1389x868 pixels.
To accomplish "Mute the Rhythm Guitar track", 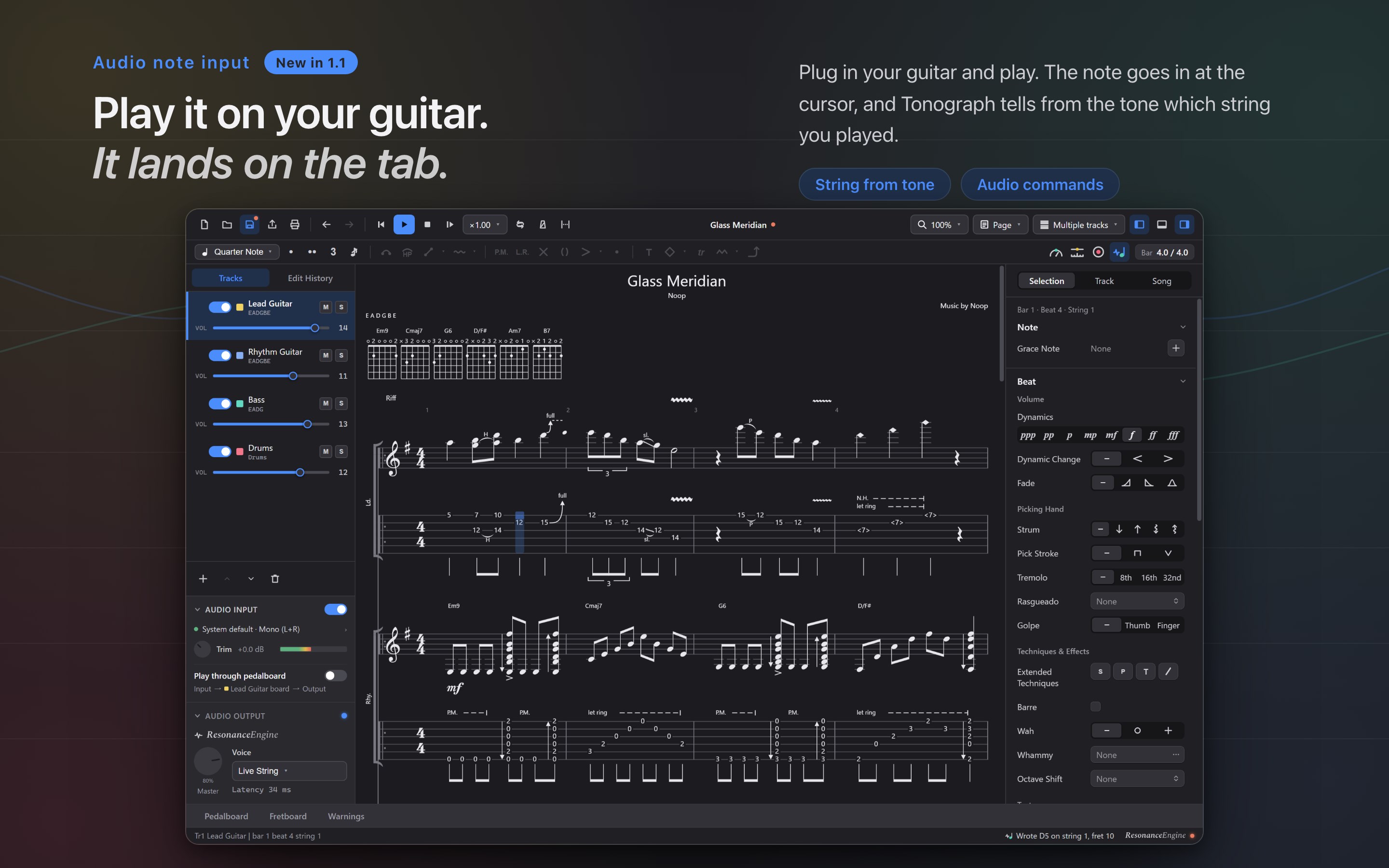I will pyautogui.click(x=326, y=355).
